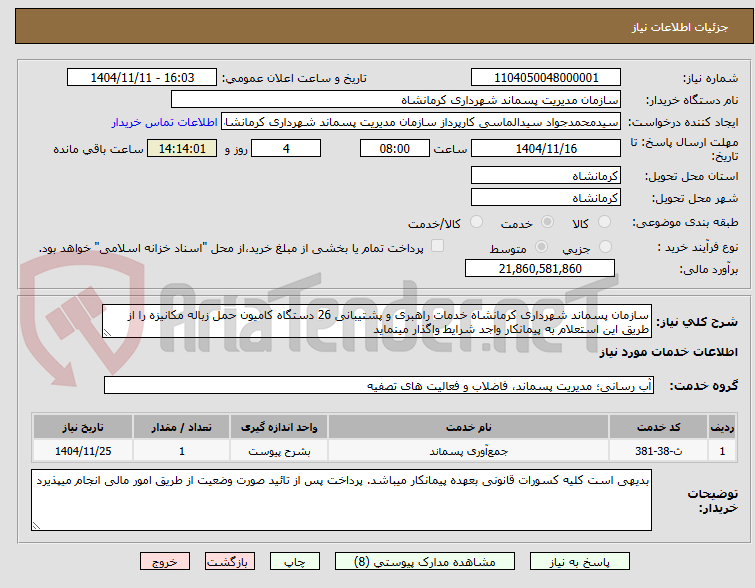Click the چاپ print button
Image resolution: width=755 pixels, height=588 pixels.
tap(295, 562)
